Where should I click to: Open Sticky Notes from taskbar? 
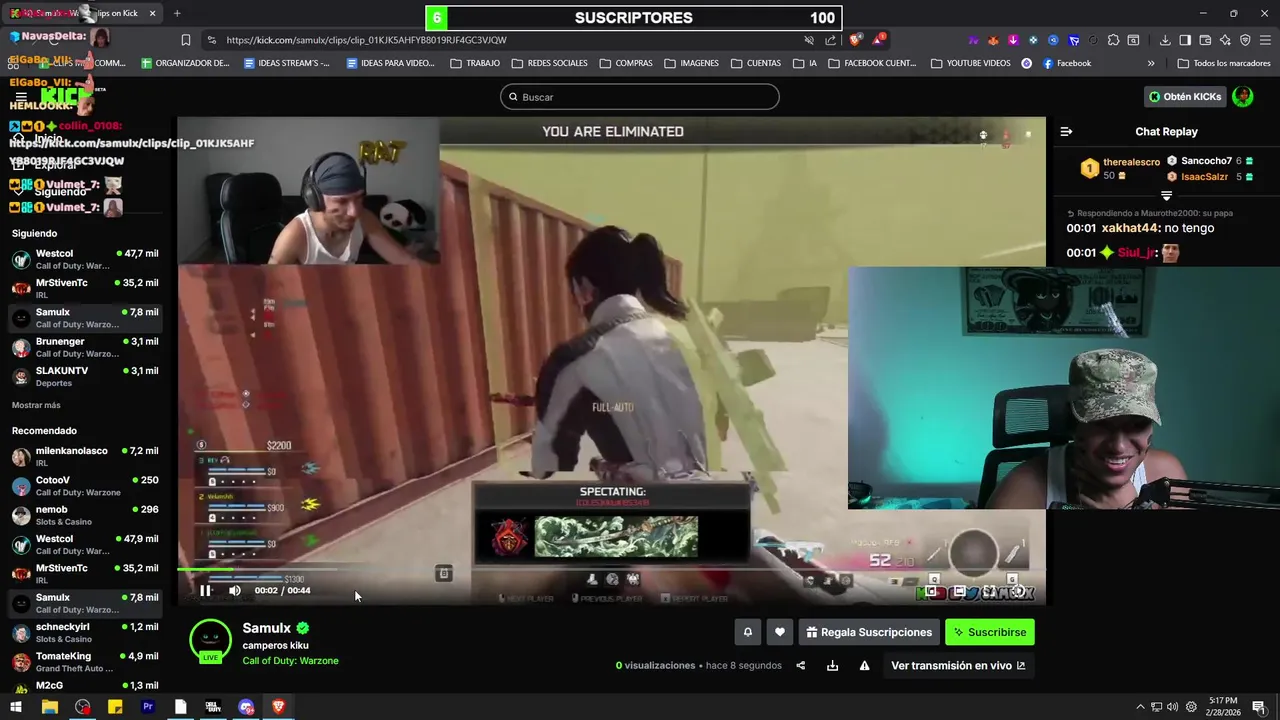tap(115, 707)
